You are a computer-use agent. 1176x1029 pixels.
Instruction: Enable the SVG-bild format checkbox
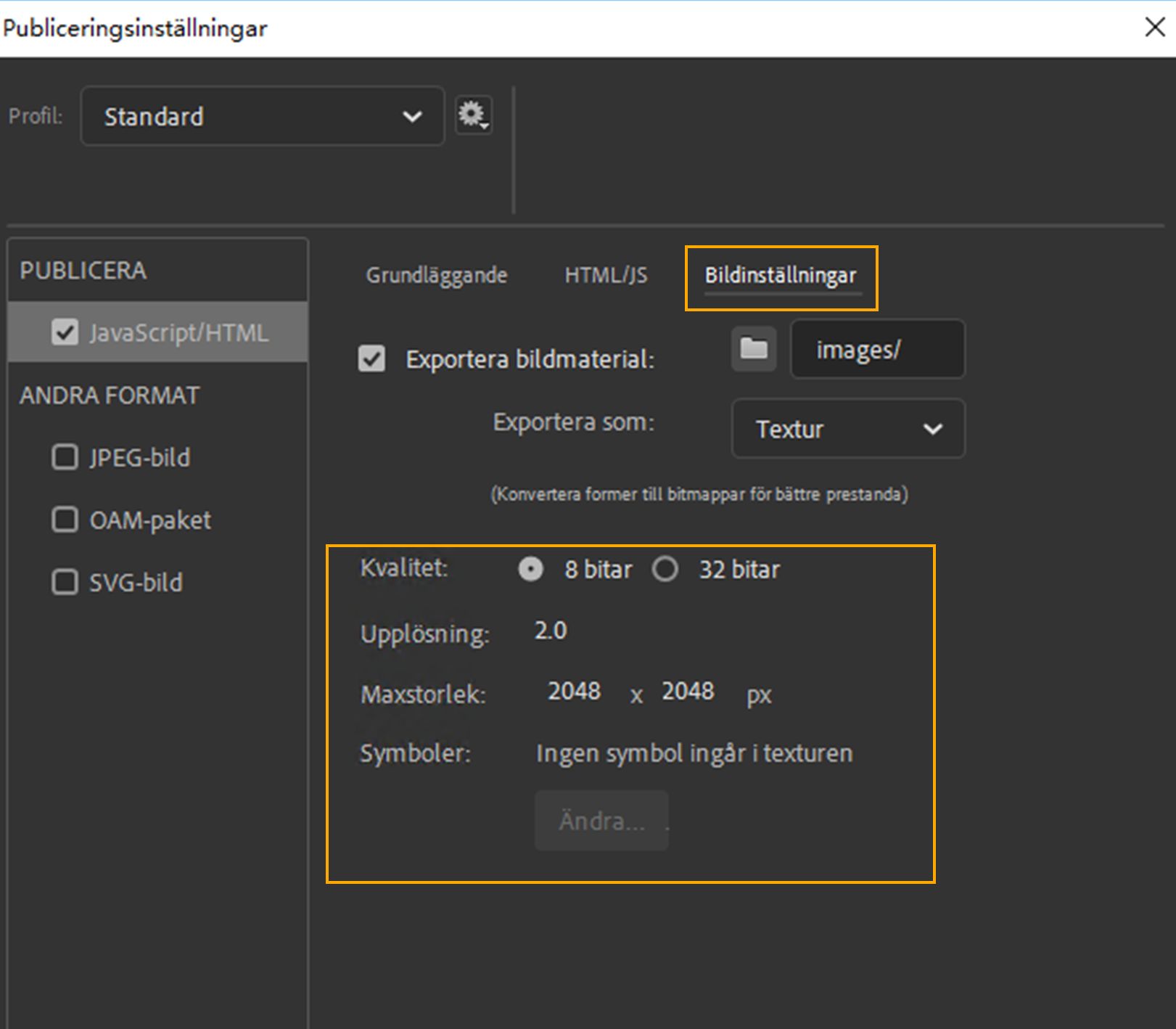(x=65, y=582)
